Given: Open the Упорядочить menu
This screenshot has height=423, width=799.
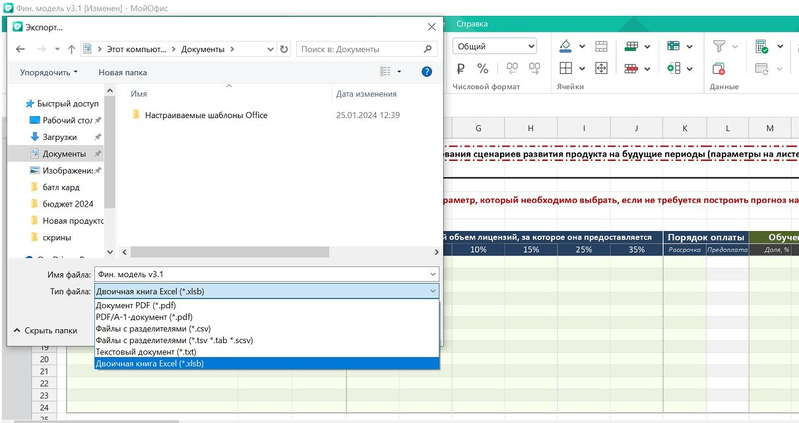Looking at the screenshot, I should [48, 72].
